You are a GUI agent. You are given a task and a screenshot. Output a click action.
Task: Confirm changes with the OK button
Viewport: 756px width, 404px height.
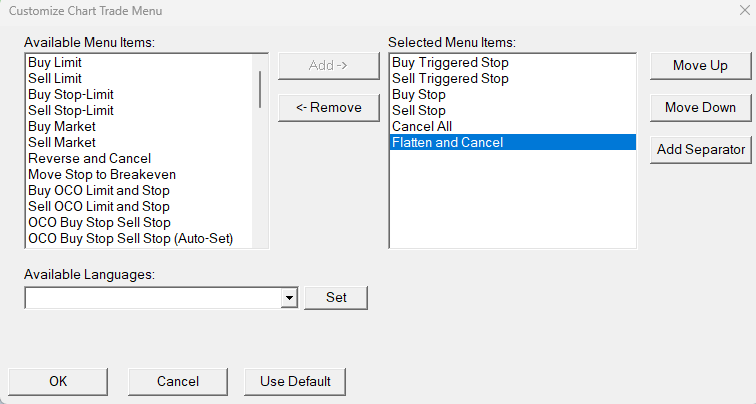tap(58, 381)
